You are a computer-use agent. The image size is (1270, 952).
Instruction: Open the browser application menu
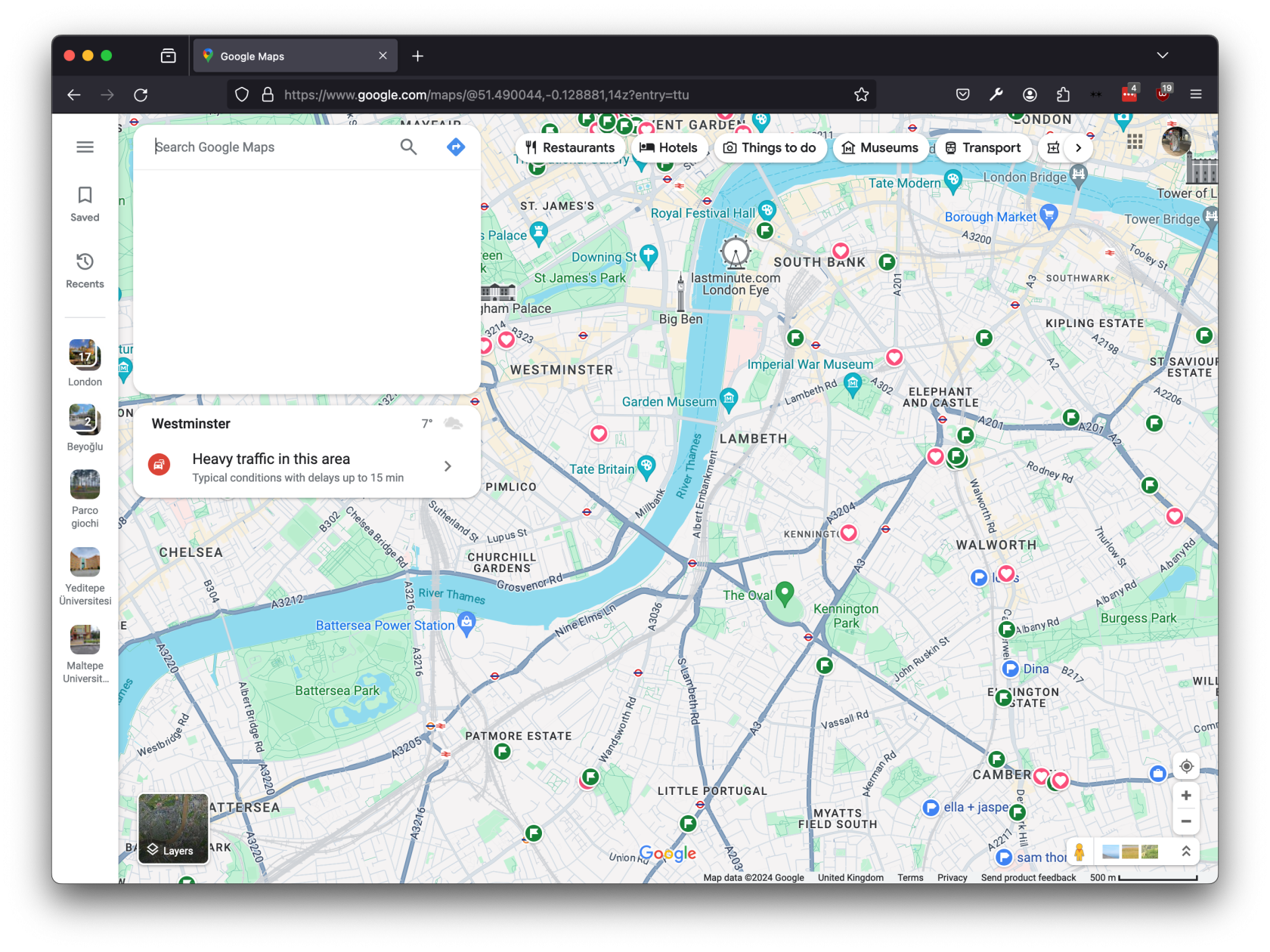pyautogui.click(x=1196, y=94)
